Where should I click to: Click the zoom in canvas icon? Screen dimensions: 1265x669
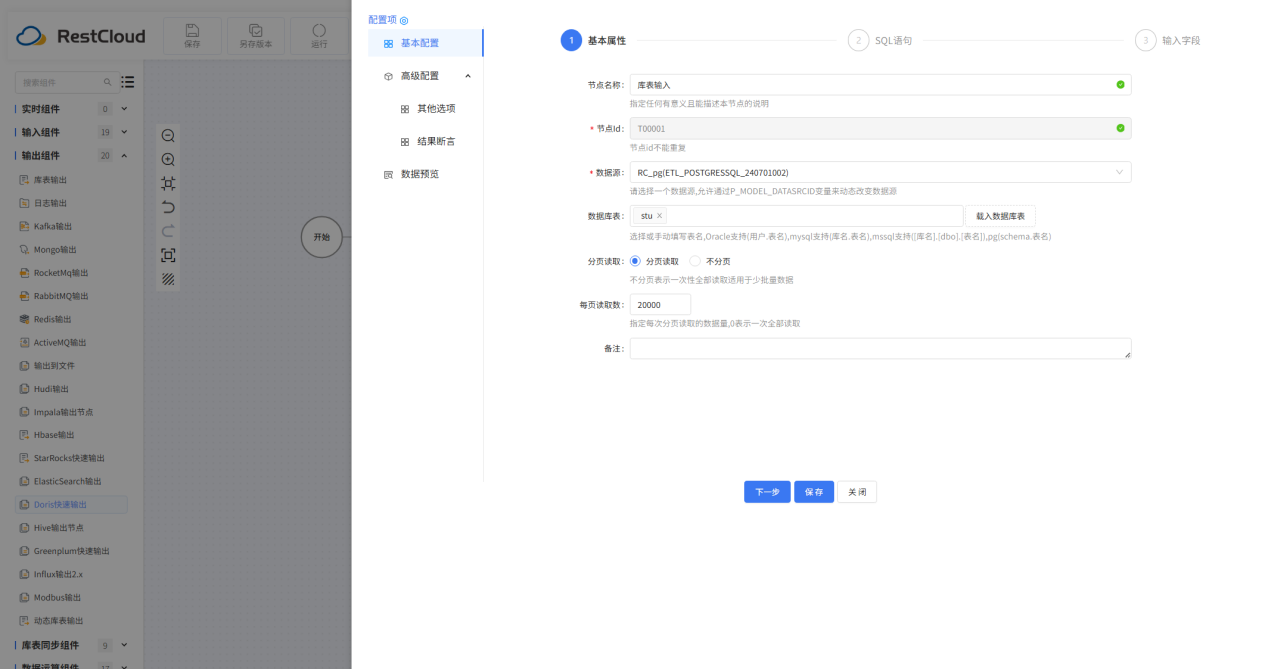click(x=168, y=160)
